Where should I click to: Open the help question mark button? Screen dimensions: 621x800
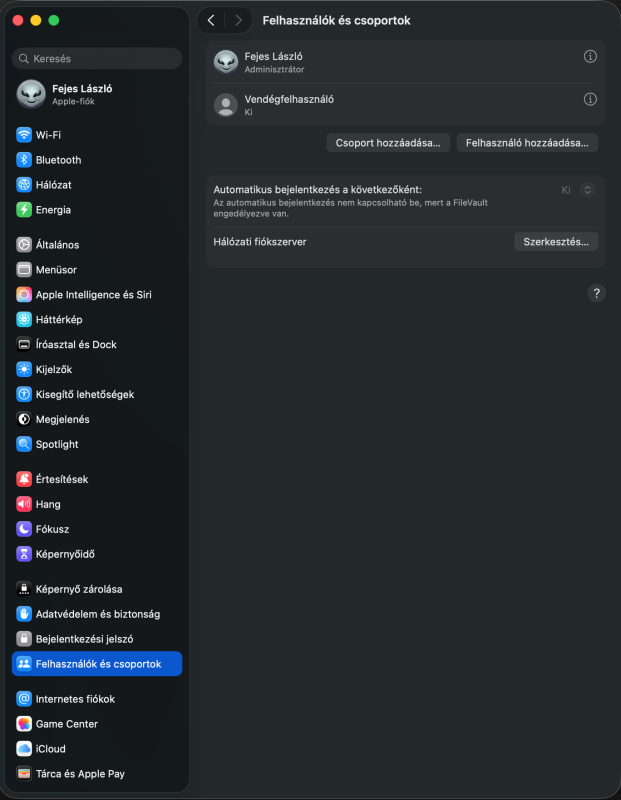[x=597, y=293]
